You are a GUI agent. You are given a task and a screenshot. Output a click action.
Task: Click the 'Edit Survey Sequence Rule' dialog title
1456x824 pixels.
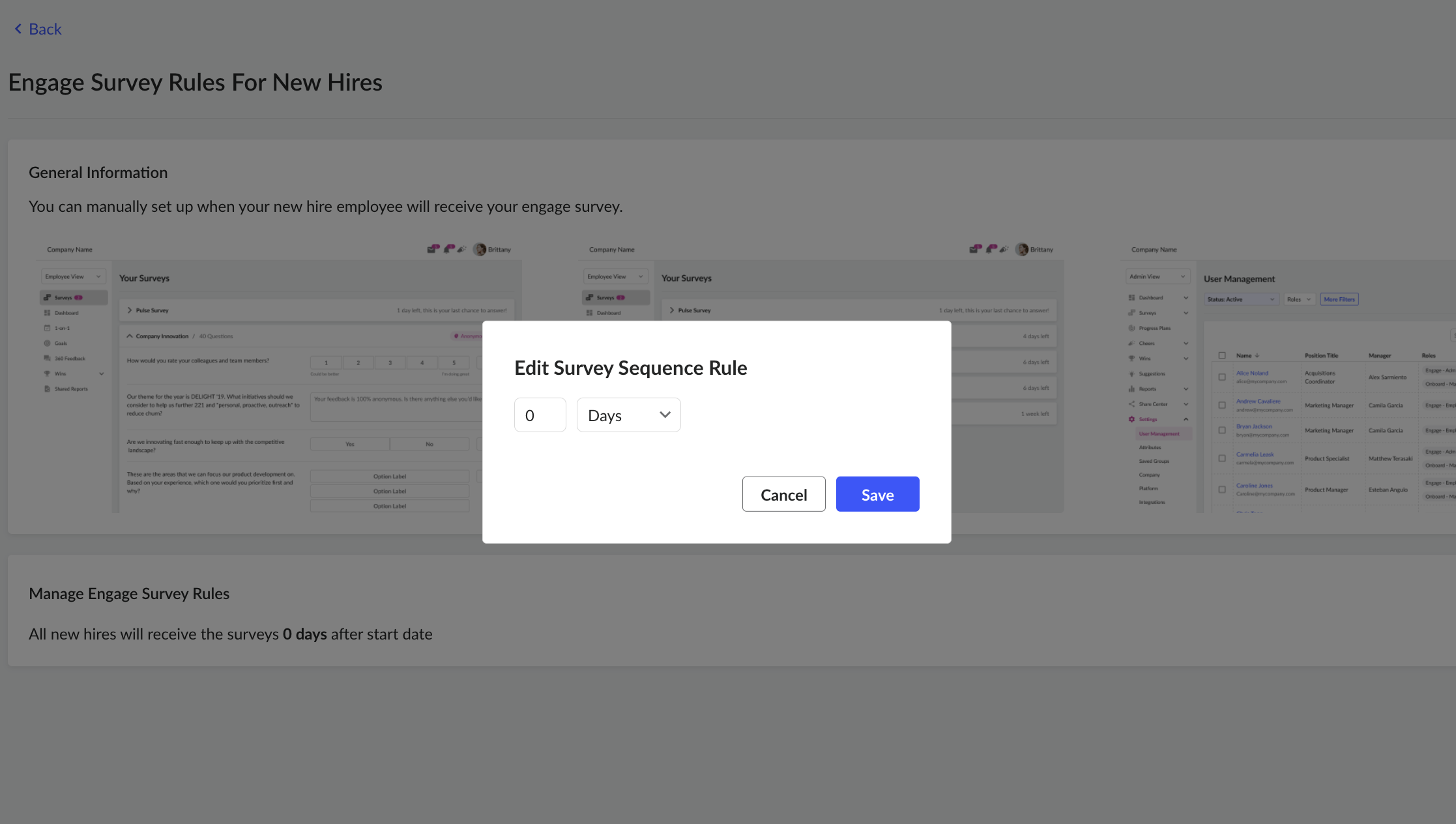point(631,368)
